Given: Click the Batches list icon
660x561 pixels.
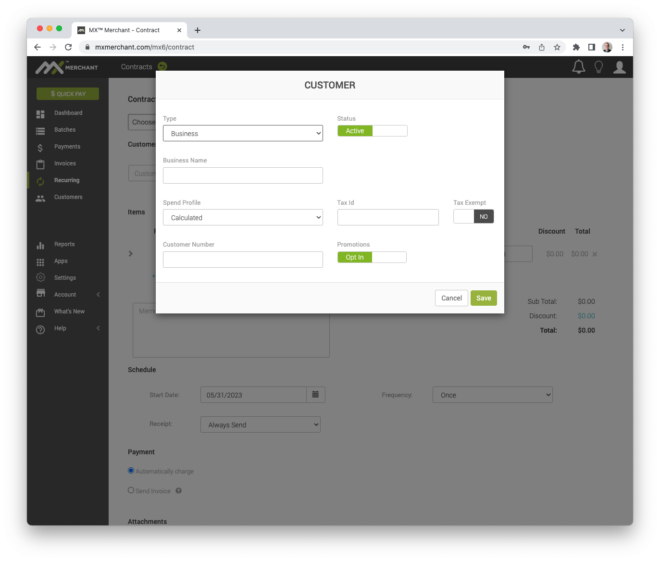Looking at the screenshot, I should pyautogui.click(x=40, y=130).
